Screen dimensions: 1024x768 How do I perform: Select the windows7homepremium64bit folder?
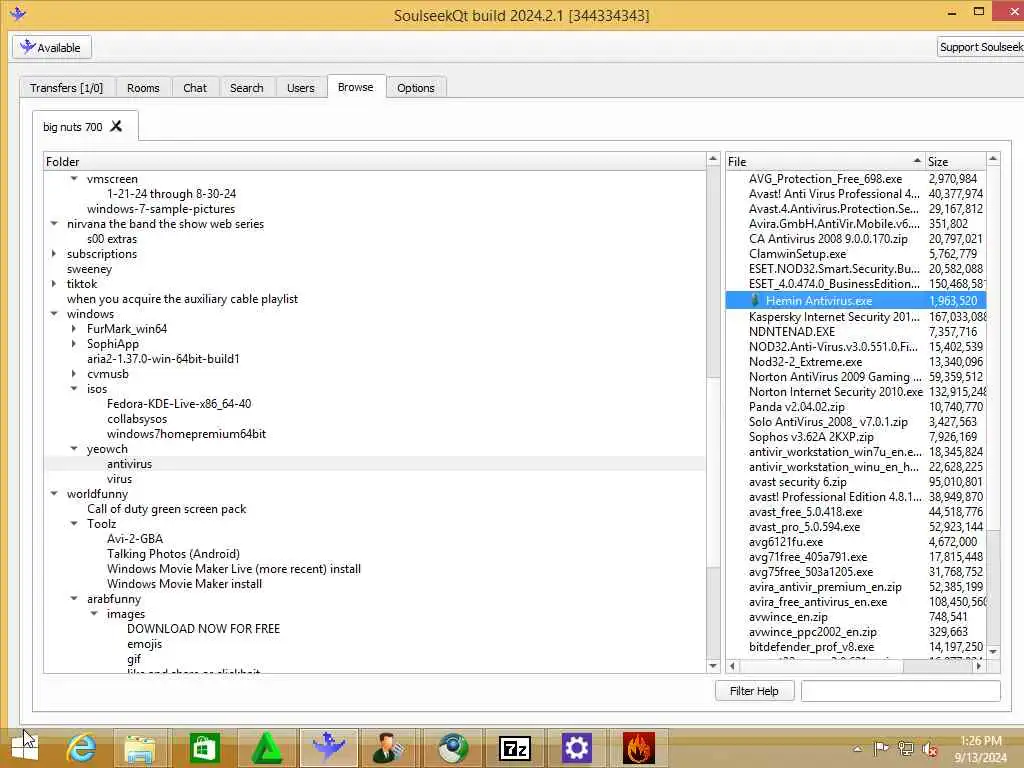tap(186, 434)
